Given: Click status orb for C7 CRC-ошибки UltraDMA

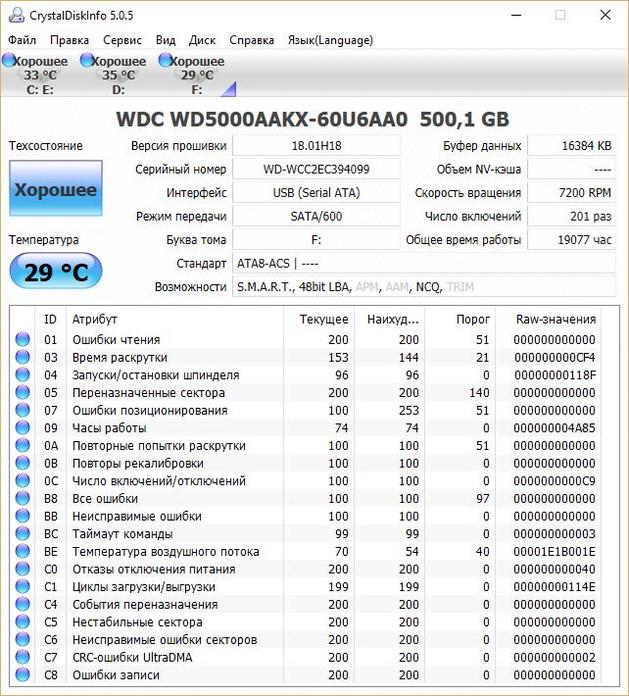Looking at the screenshot, I should point(23,657).
